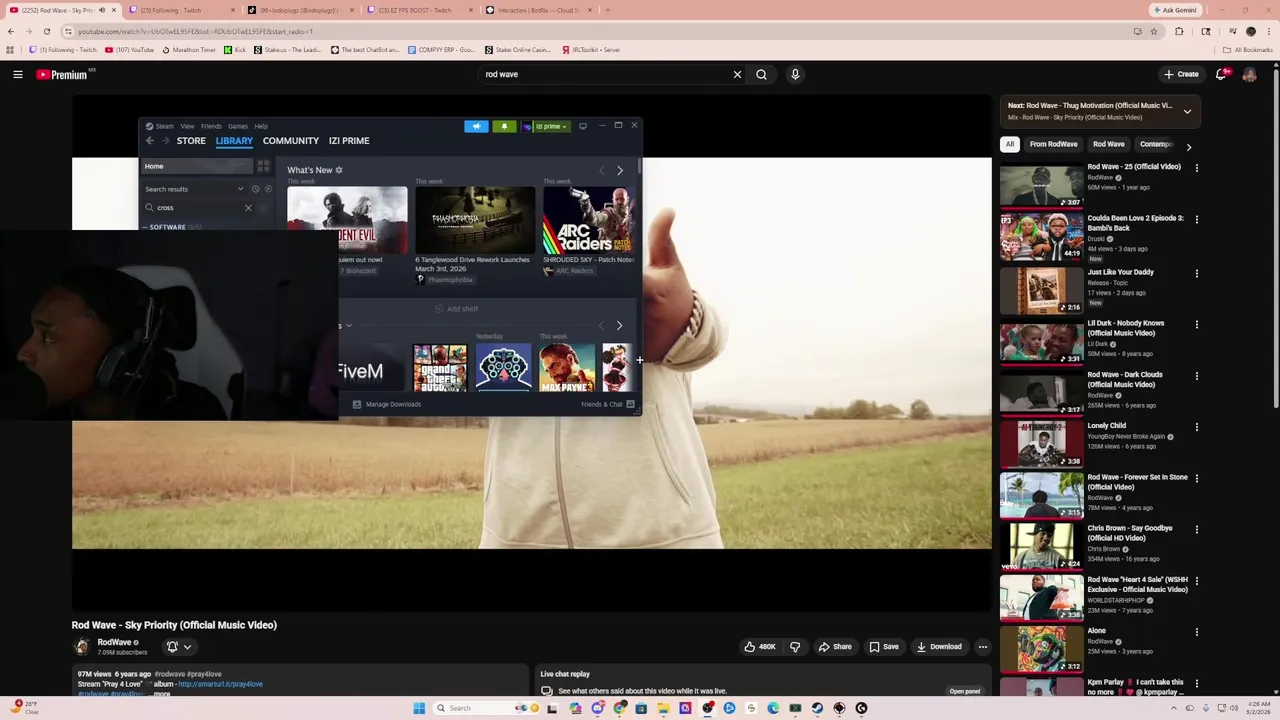Switch Steam to Big Picture mode icon
The image size is (1280, 720).
pos(583,126)
